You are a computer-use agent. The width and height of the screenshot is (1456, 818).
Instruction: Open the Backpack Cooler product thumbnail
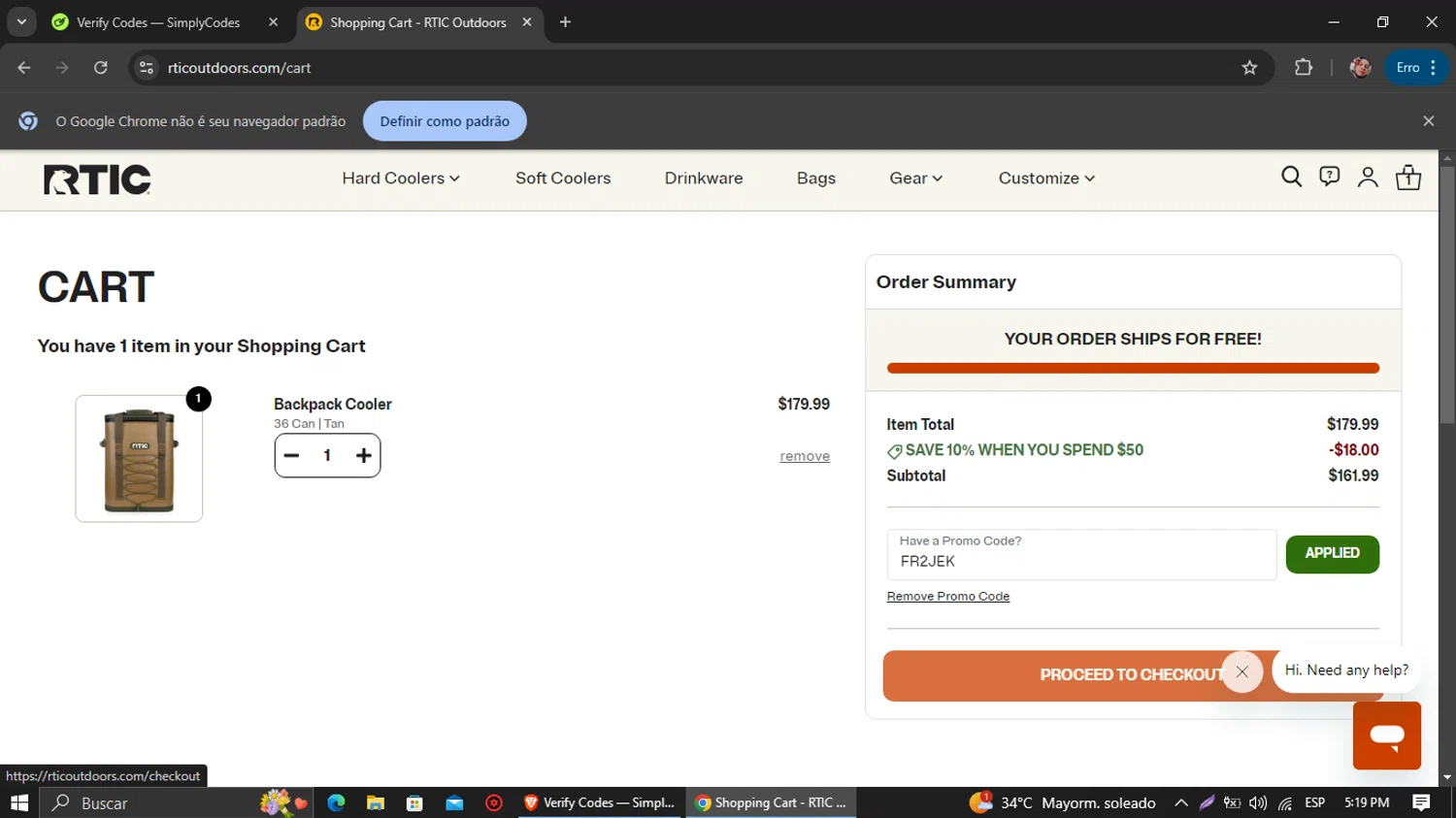[139, 458]
